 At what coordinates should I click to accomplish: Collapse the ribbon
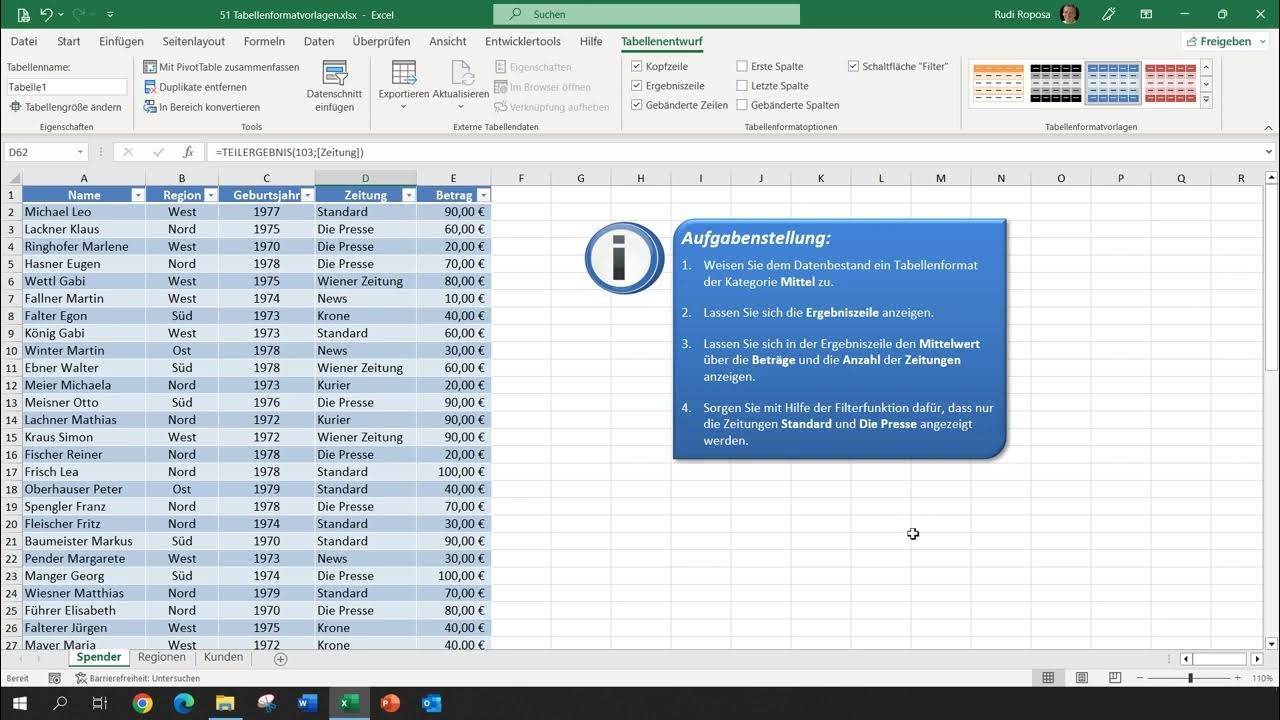[x=1269, y=127]
